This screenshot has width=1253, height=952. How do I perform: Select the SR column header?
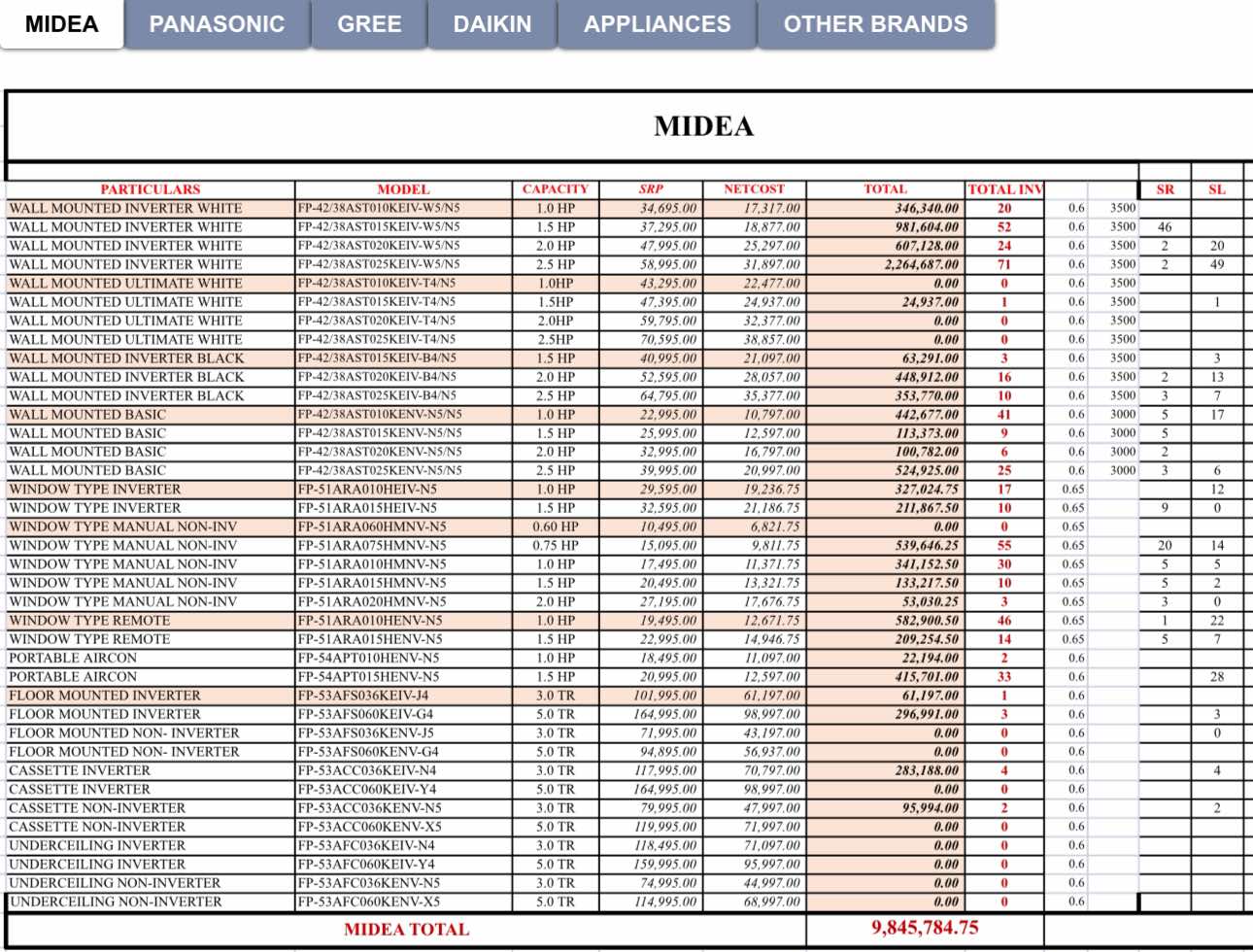[1165, 189]
